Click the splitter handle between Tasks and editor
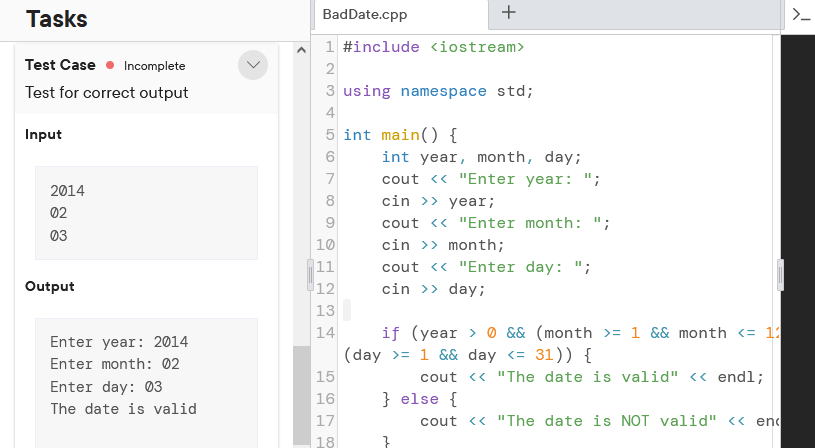 coord(310,274)
